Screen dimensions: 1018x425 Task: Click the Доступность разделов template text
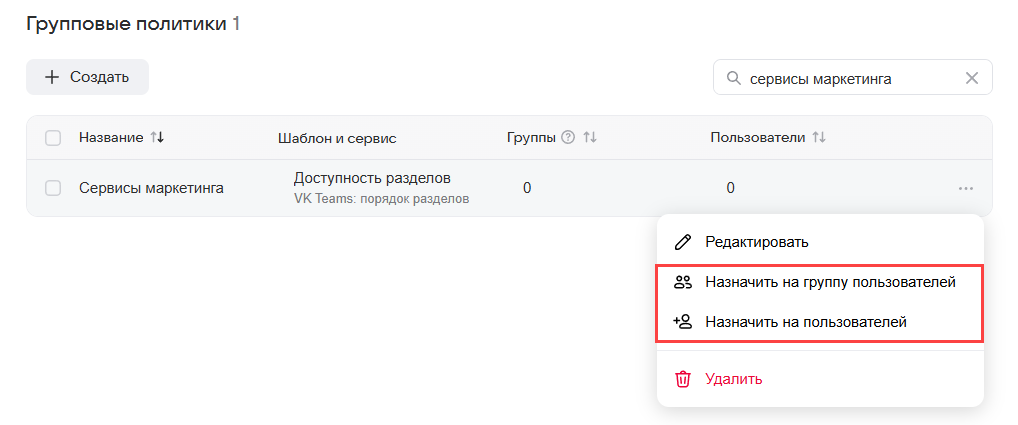(x=372, y=178)
